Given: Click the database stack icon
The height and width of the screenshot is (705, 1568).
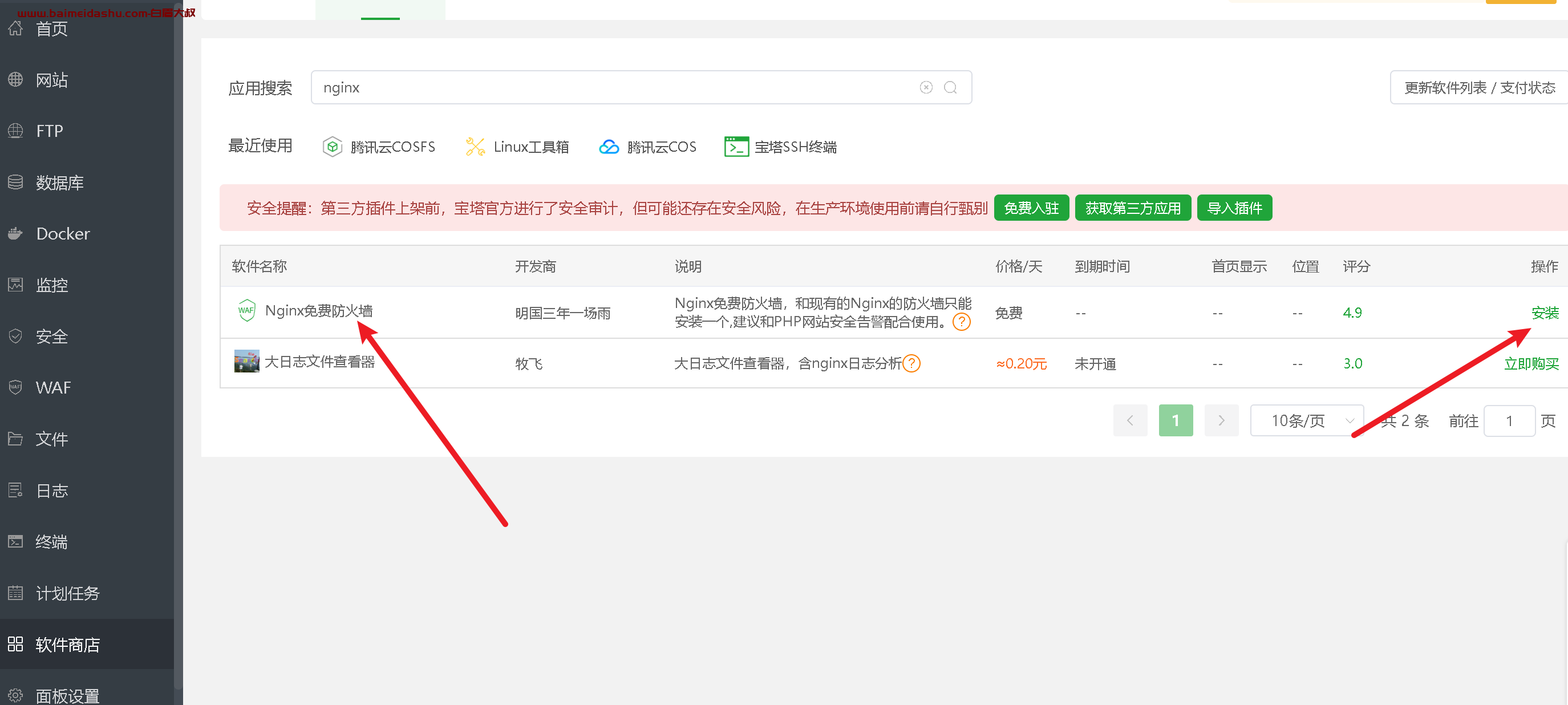Looking at the screenshot, I should pyautogui.click(x=15, y=181).
